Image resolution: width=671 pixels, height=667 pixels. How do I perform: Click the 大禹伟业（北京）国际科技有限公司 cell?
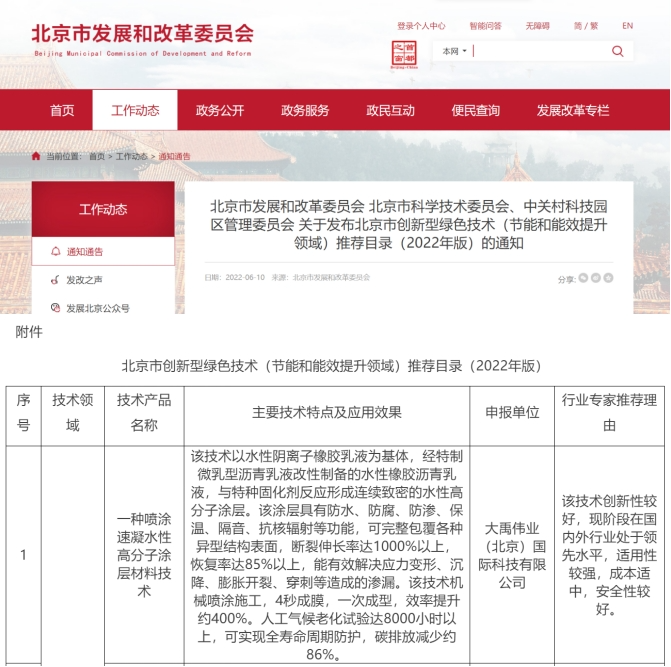tap(512, 555)
